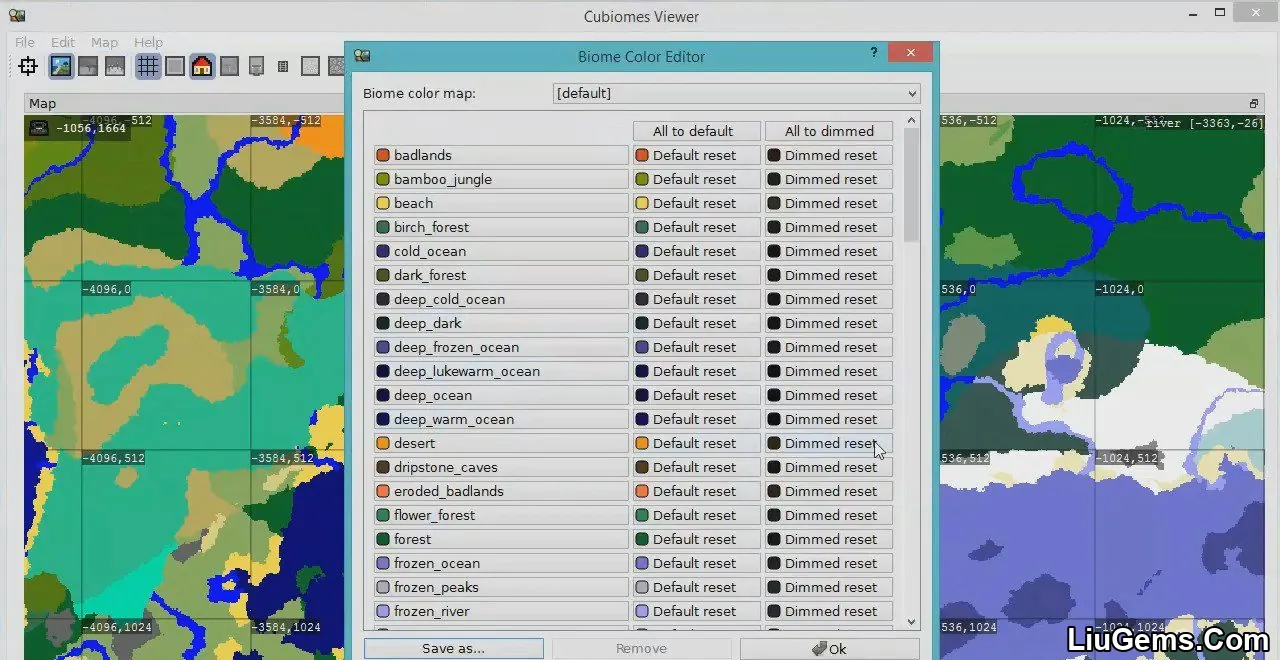Select the End dimension toolbar icon

pos(115,67)
